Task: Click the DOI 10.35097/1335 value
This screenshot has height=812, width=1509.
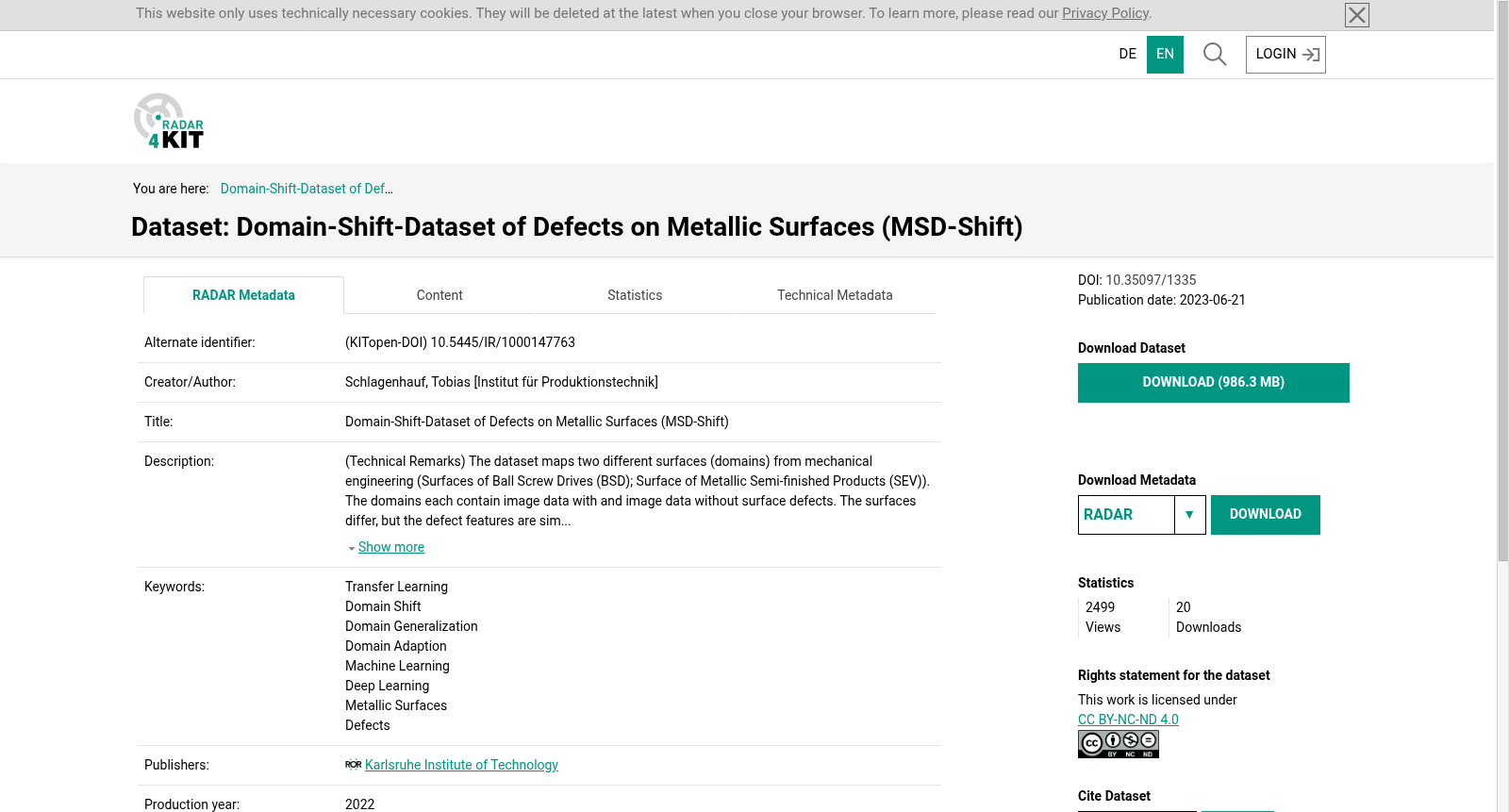Action: coord(1151,280)
